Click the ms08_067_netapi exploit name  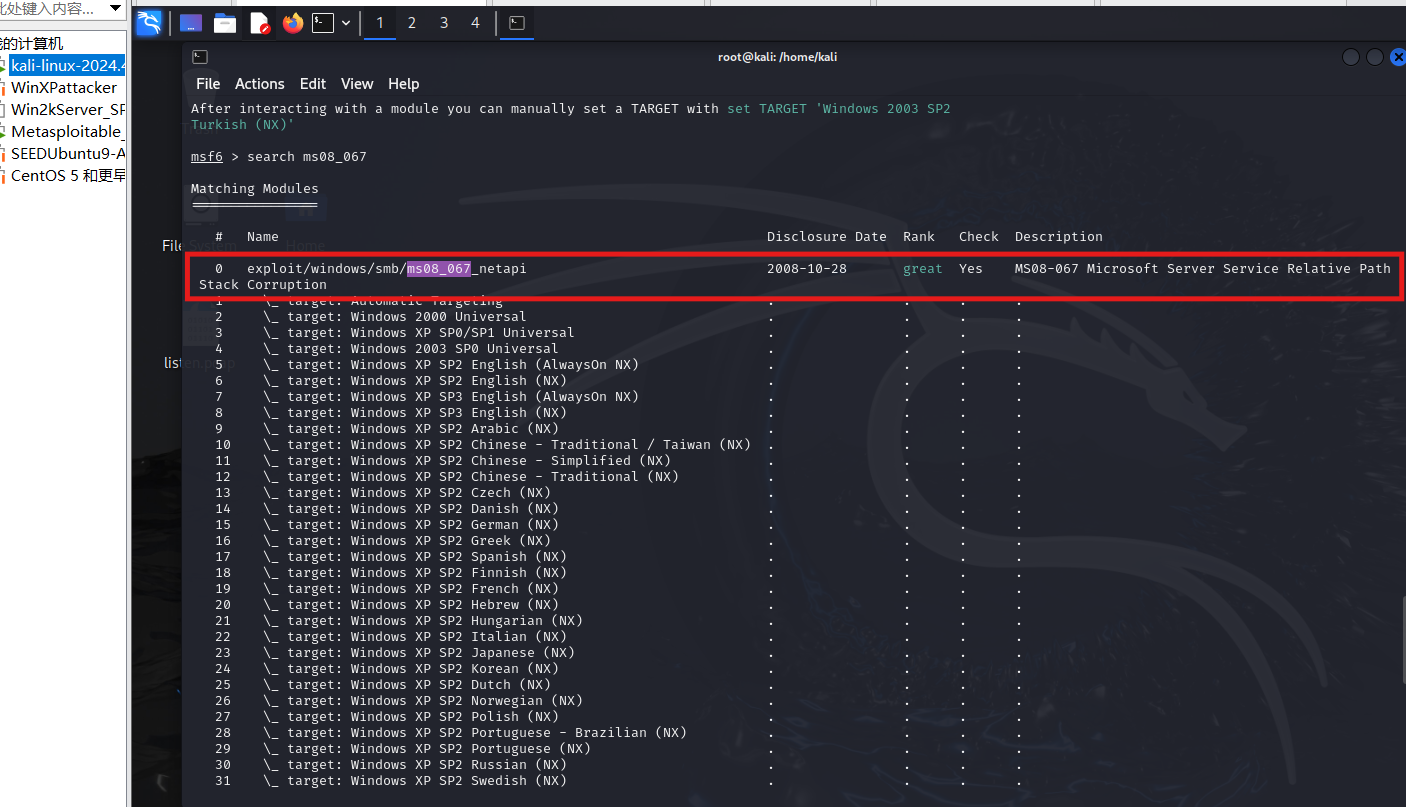tap(386, 268)
